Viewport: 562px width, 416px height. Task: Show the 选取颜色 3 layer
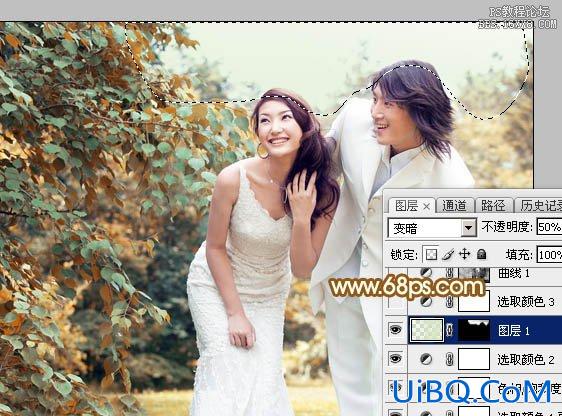tap(395, 302)
